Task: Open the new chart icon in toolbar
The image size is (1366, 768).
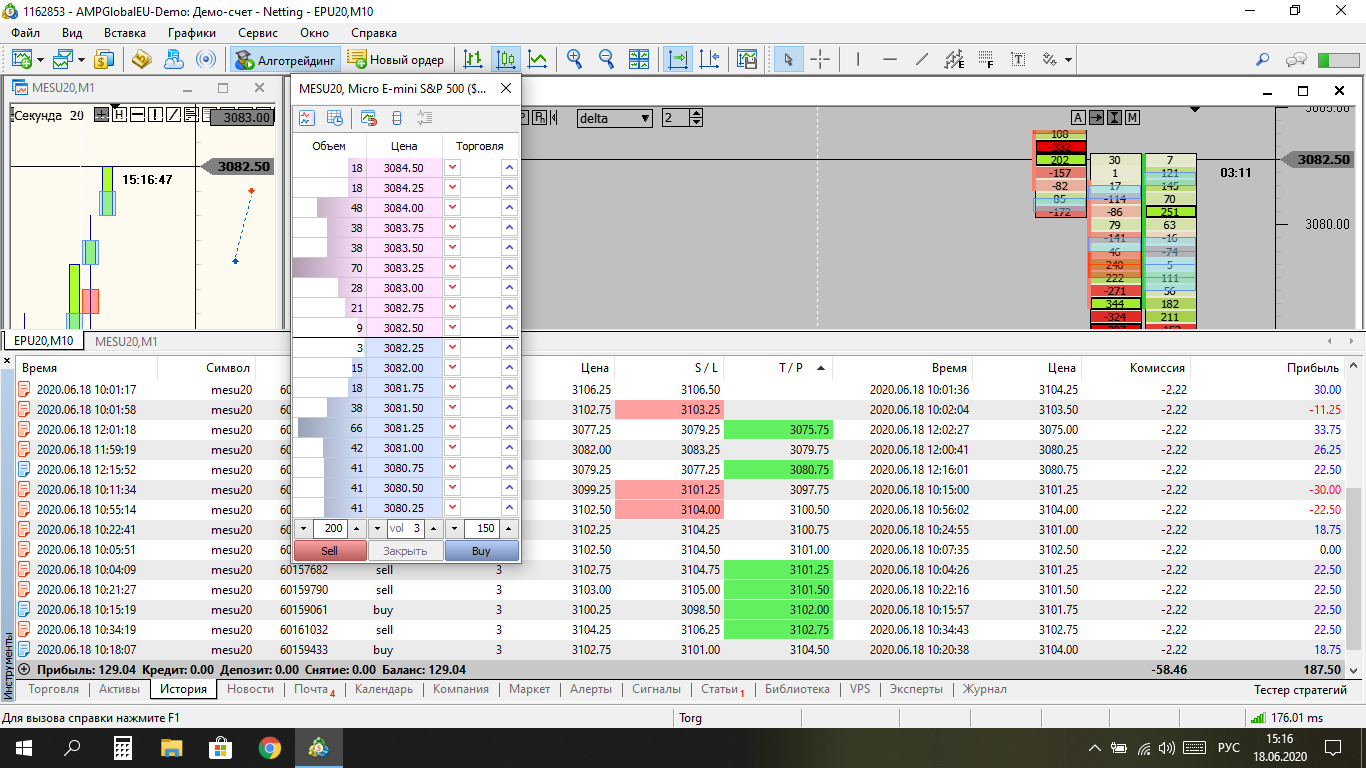Action: point(21,59)
